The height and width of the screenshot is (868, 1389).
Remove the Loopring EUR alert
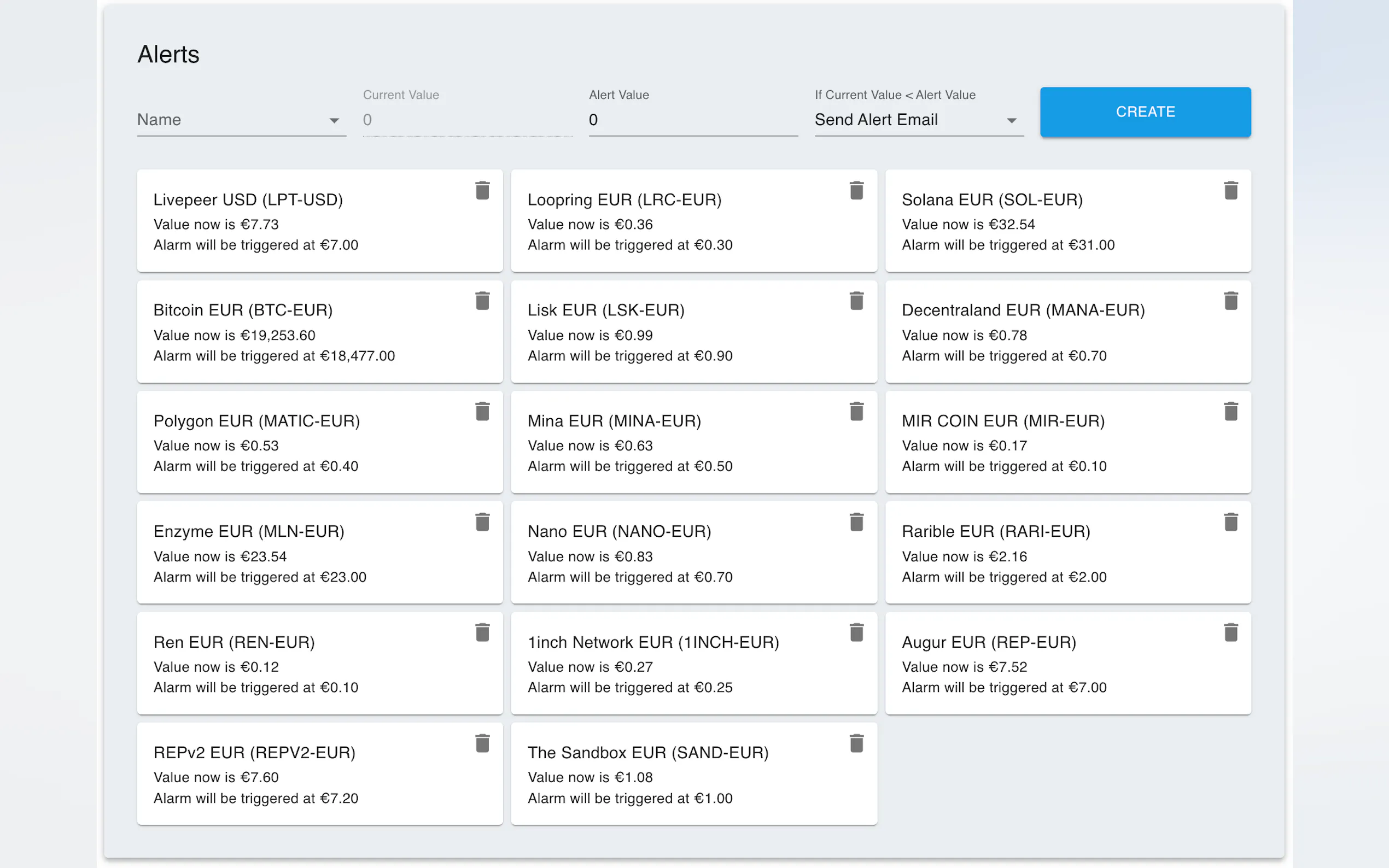click(x=856, y=191)
